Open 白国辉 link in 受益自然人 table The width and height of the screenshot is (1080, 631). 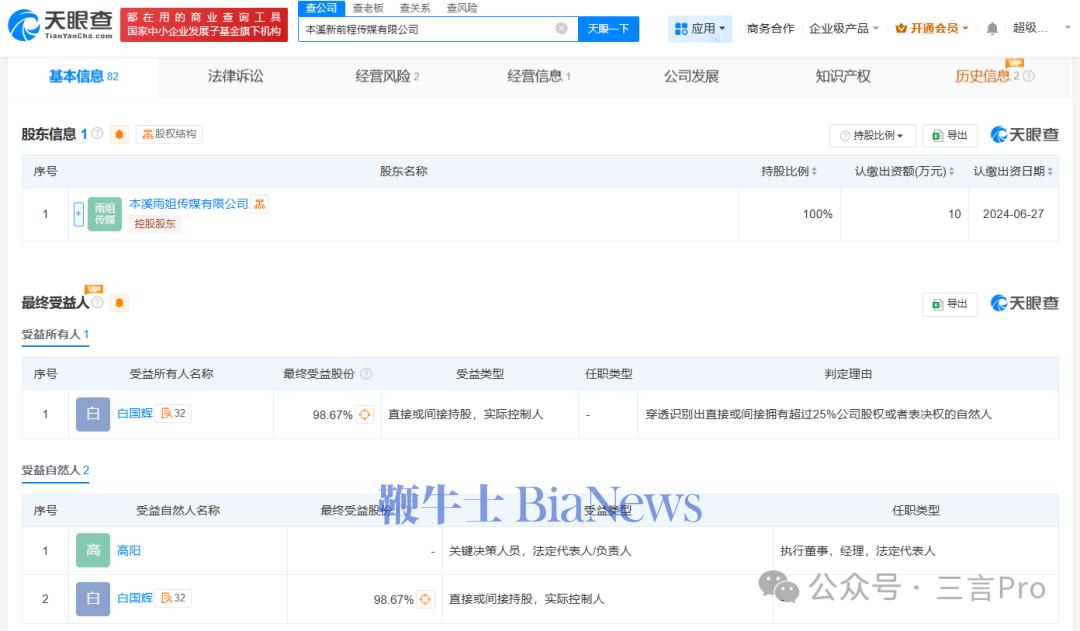(134, 598)
